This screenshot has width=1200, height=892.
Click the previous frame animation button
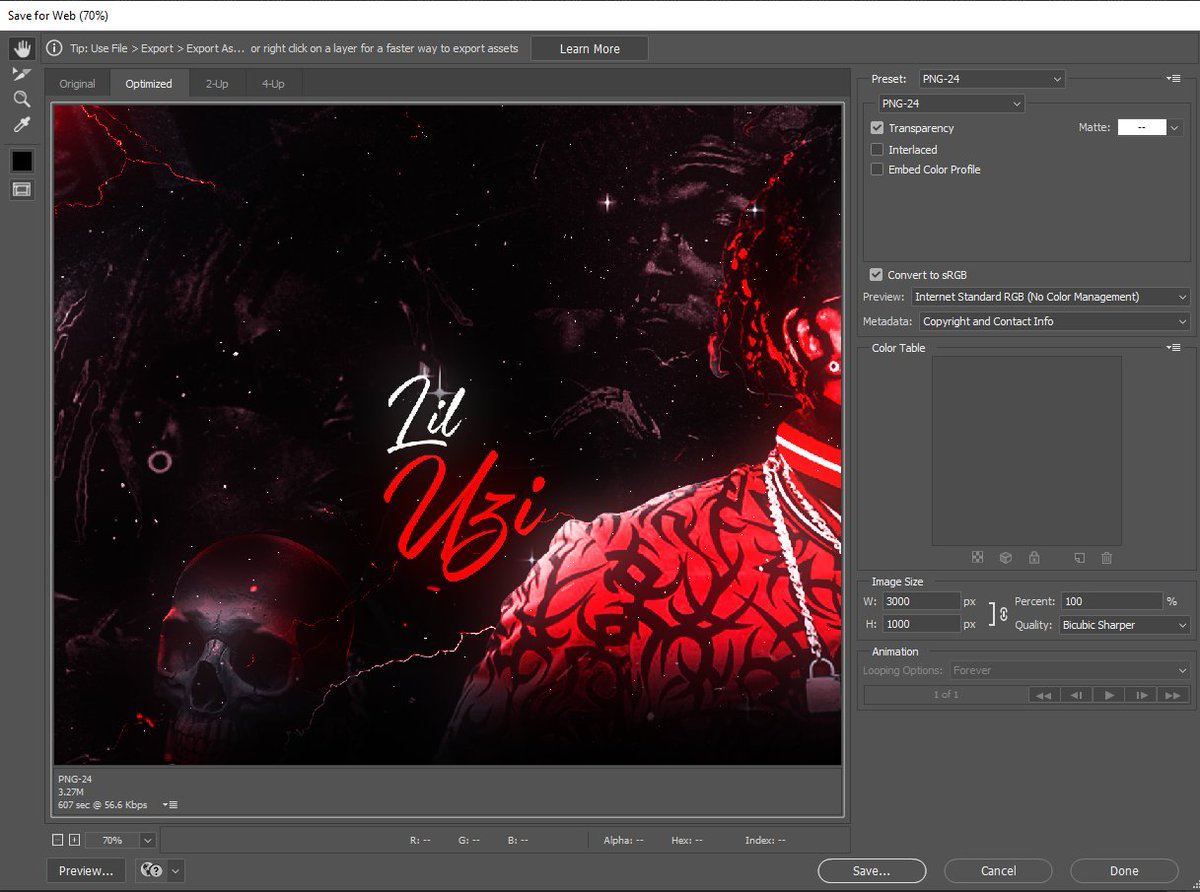pyautogui.click(x=1076, y=695)
